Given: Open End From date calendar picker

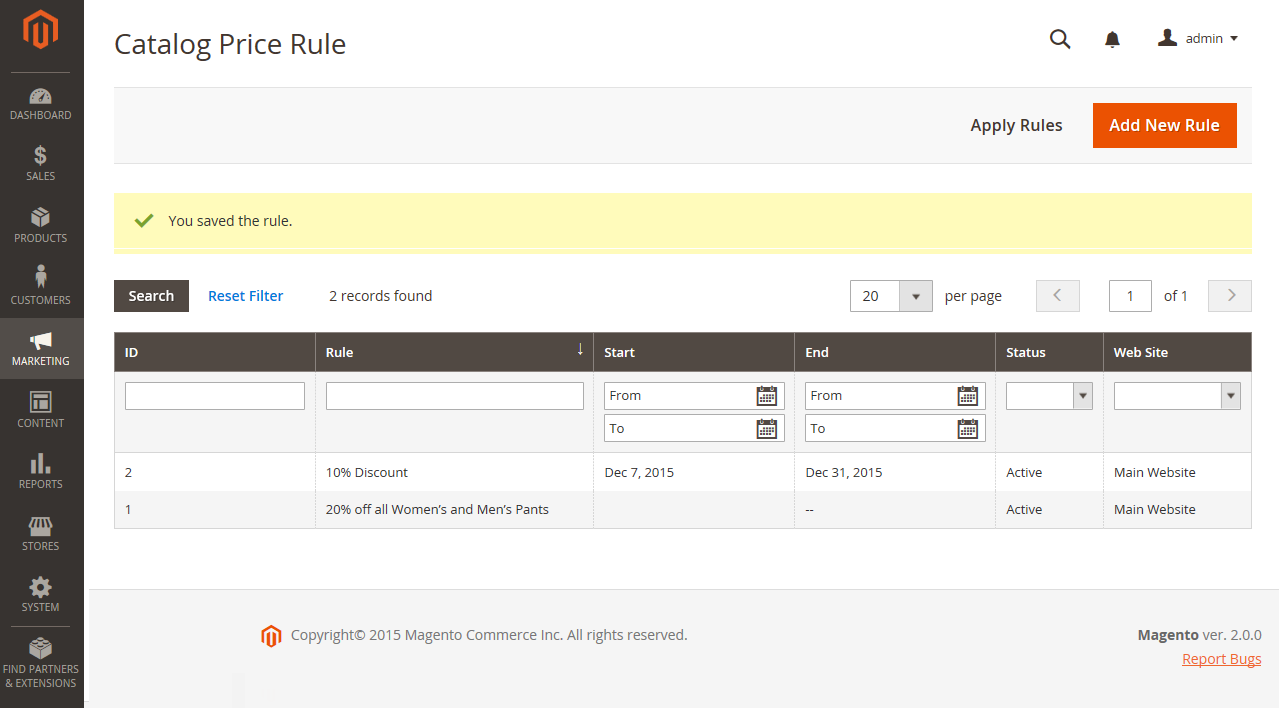Looking at the screenshot, I should pos(968,396).
